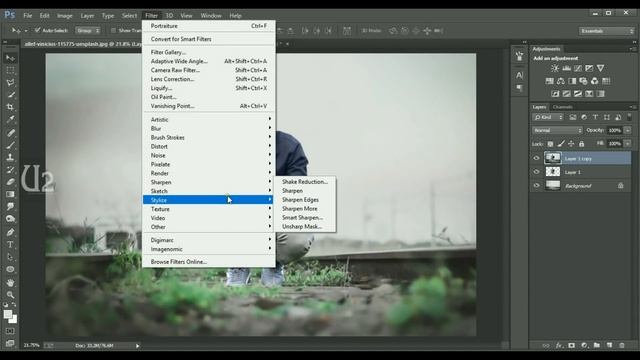The height and width of the screenshot is (360, 640).
Task: Toggle the Auto-Select checkbox
Action: (x=38, y=30)
